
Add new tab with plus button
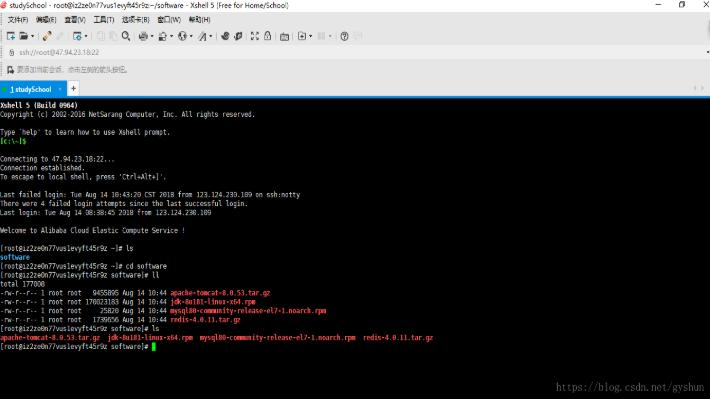pos(73,88)
